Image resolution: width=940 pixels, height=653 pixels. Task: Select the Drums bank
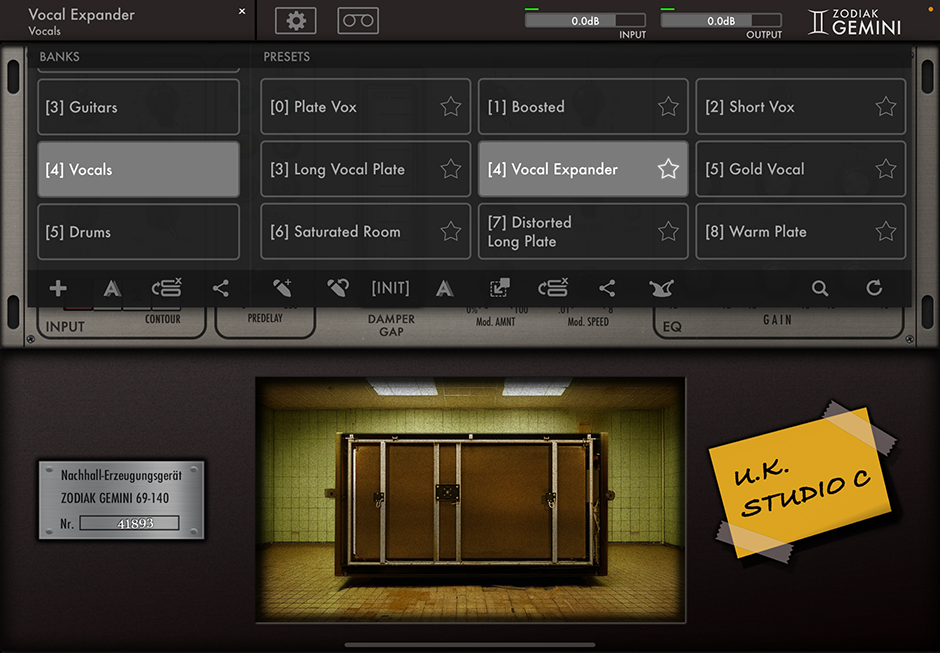point(138,232)
